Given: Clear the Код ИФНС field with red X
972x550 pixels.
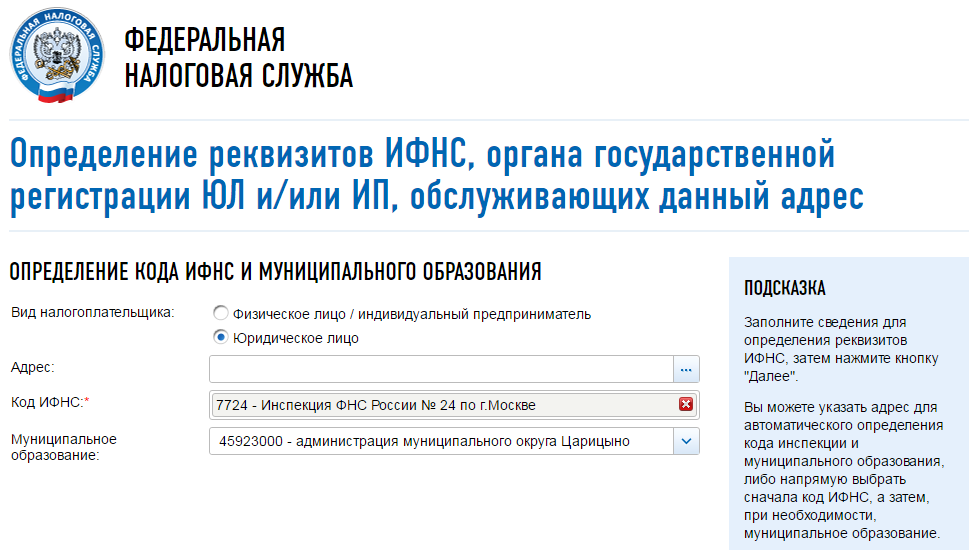Looking at the screenshot, I should [x=686, y=404].
